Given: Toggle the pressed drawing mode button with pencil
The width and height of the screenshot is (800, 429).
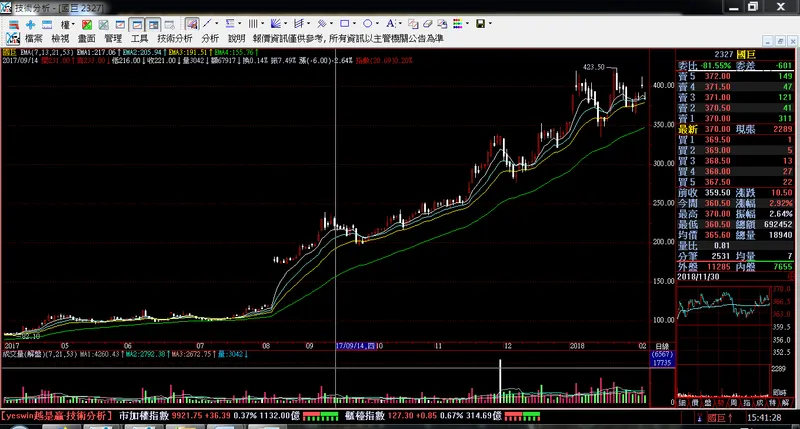Looking at the screenshot, I should [x=192, y=24].
